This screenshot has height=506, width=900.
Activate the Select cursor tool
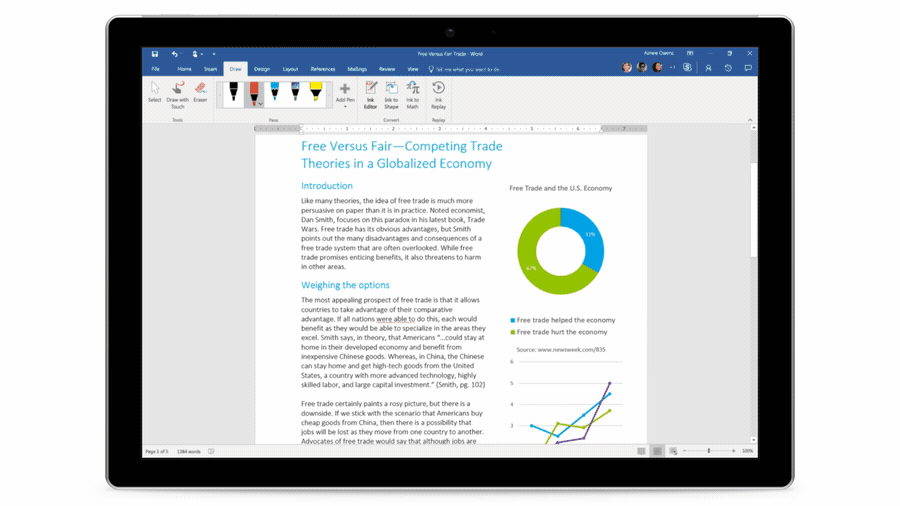tap(155, 93)
